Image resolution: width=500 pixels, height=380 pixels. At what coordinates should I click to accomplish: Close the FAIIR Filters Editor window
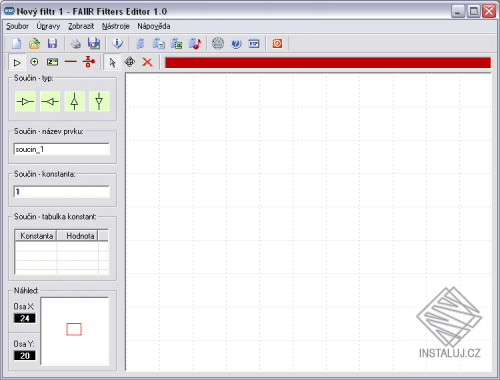coord(489,11)
